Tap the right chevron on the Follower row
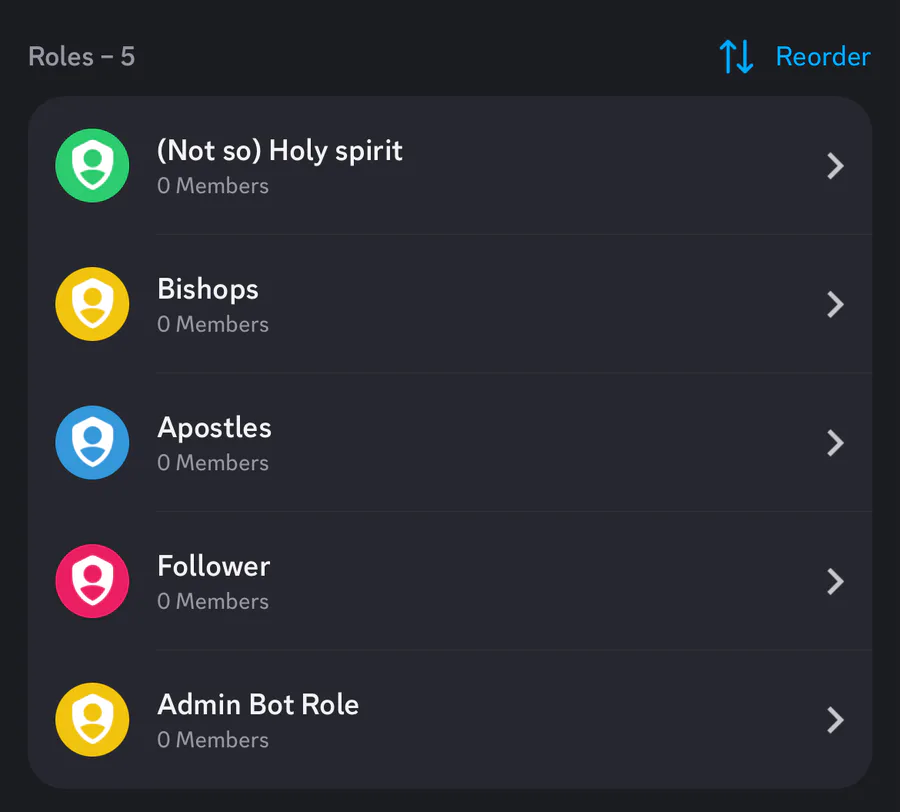The image size is (900, 812). click(836, 581)
